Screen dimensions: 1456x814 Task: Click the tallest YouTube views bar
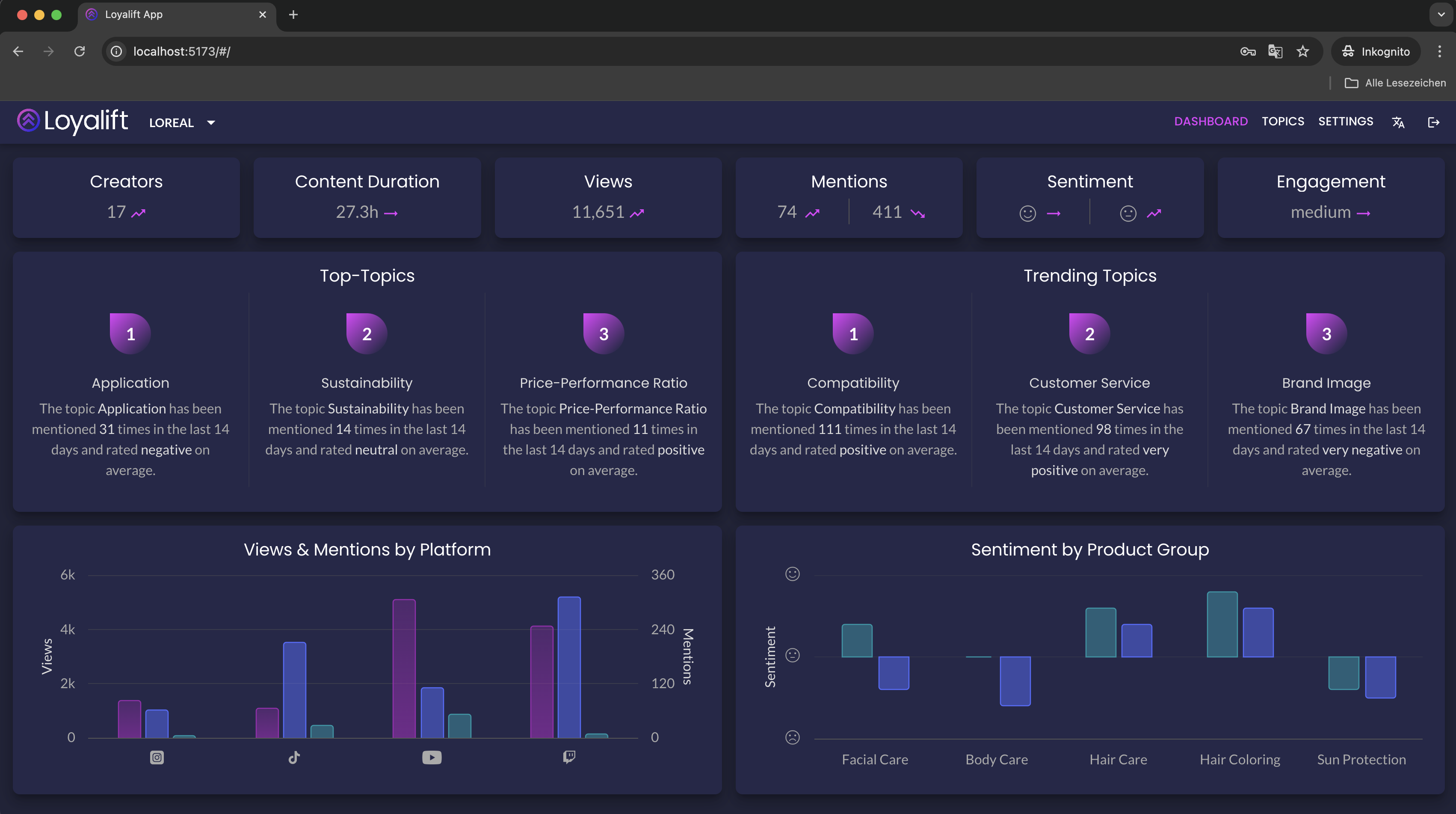[404, 668]
